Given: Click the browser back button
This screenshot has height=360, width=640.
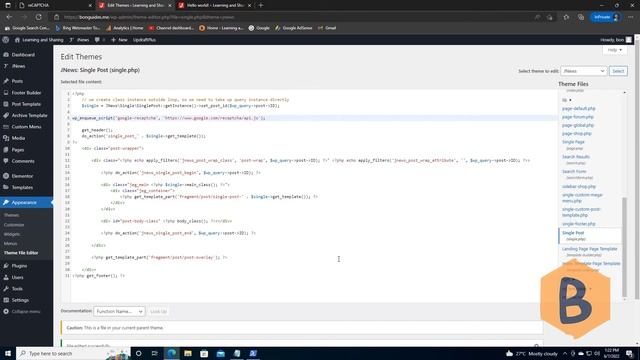Looking at the screenshot, I should [x=9, y=17].
